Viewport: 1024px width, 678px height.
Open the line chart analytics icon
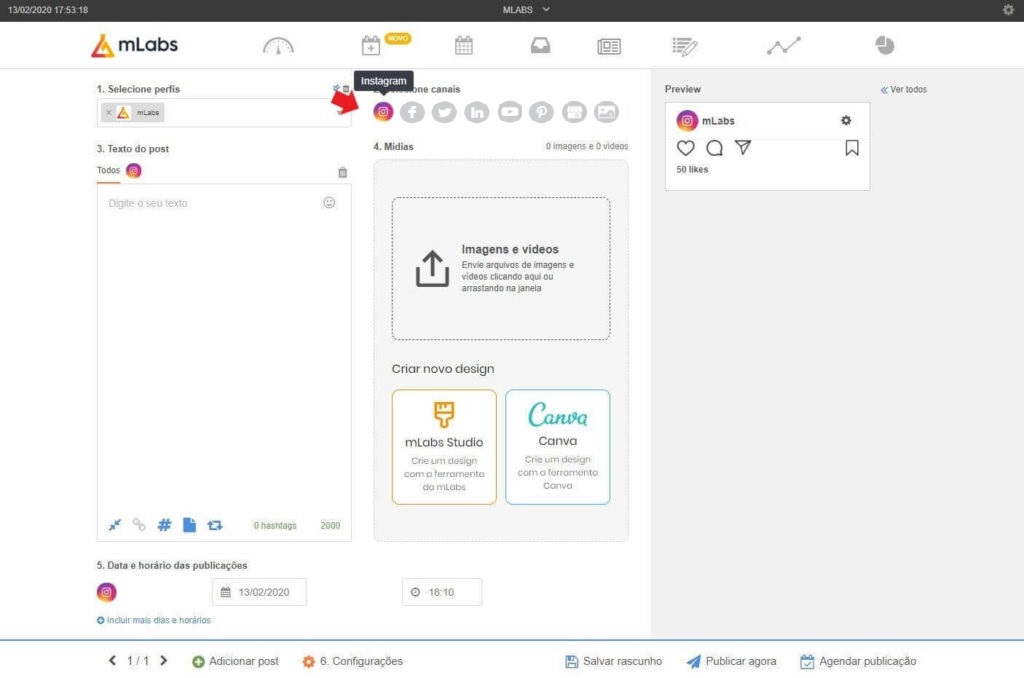coord(783,46)
